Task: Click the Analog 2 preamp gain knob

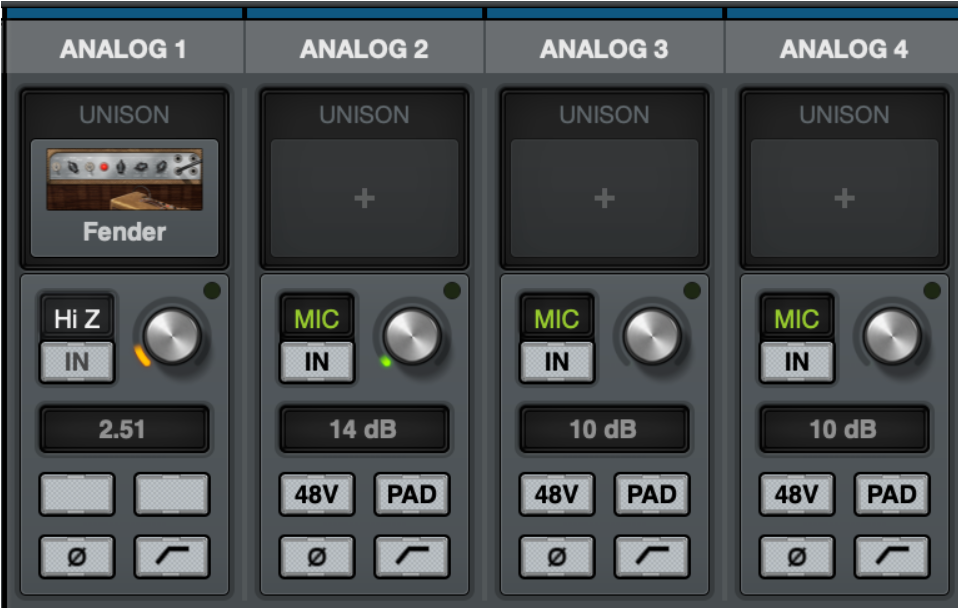Action: coord(412,335)
